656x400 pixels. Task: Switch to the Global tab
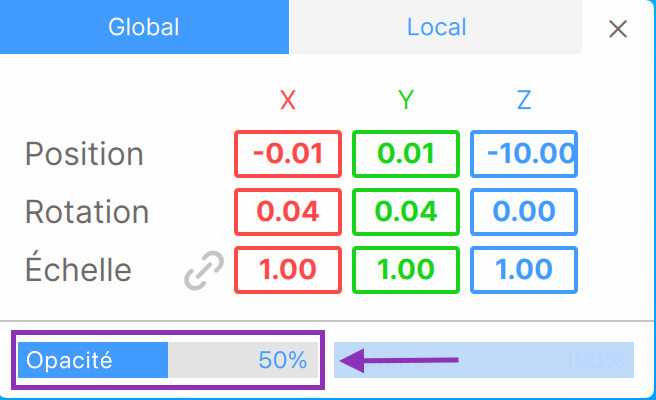point(144,27)
